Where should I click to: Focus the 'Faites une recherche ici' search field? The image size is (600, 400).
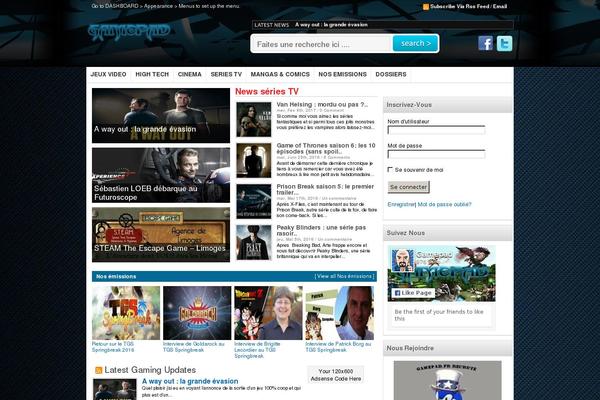(x=322, y=44)
